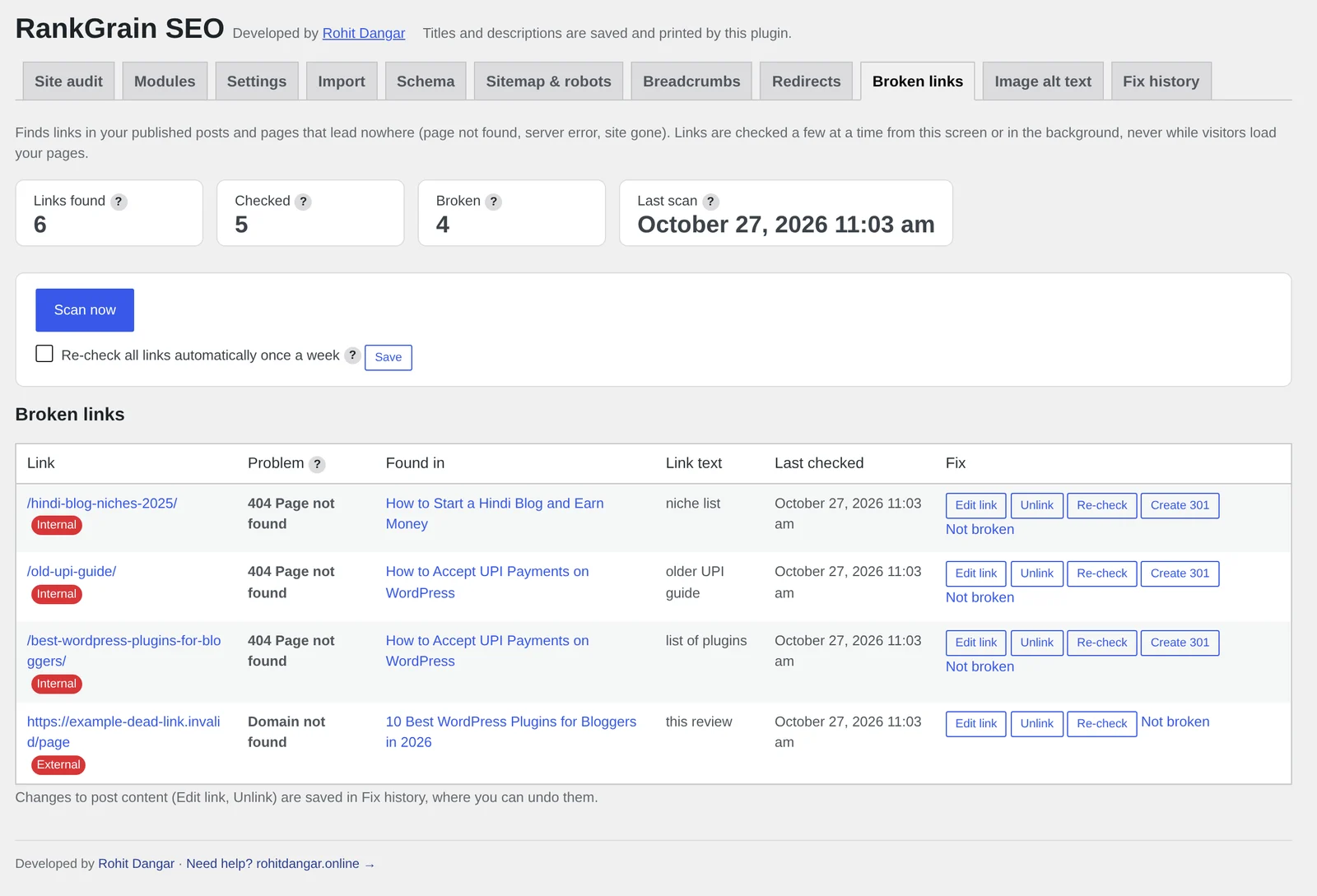Open Rohit Dangar link in header

coord(364,34)
